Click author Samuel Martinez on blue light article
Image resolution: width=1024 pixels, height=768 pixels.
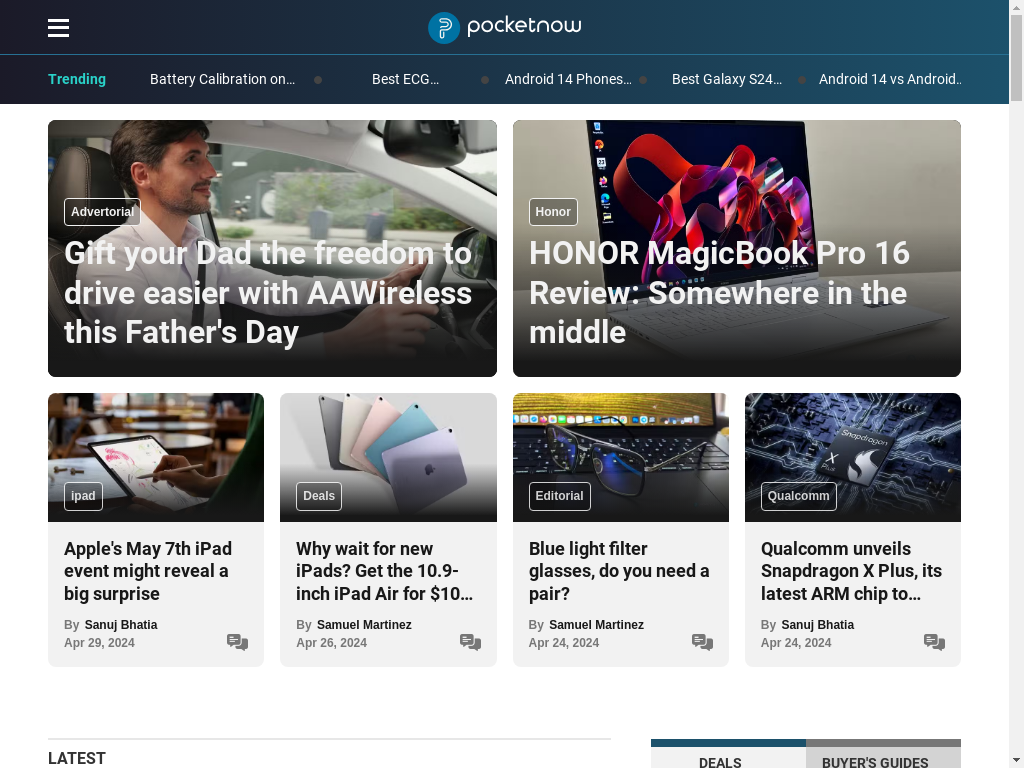pos(596,624)
